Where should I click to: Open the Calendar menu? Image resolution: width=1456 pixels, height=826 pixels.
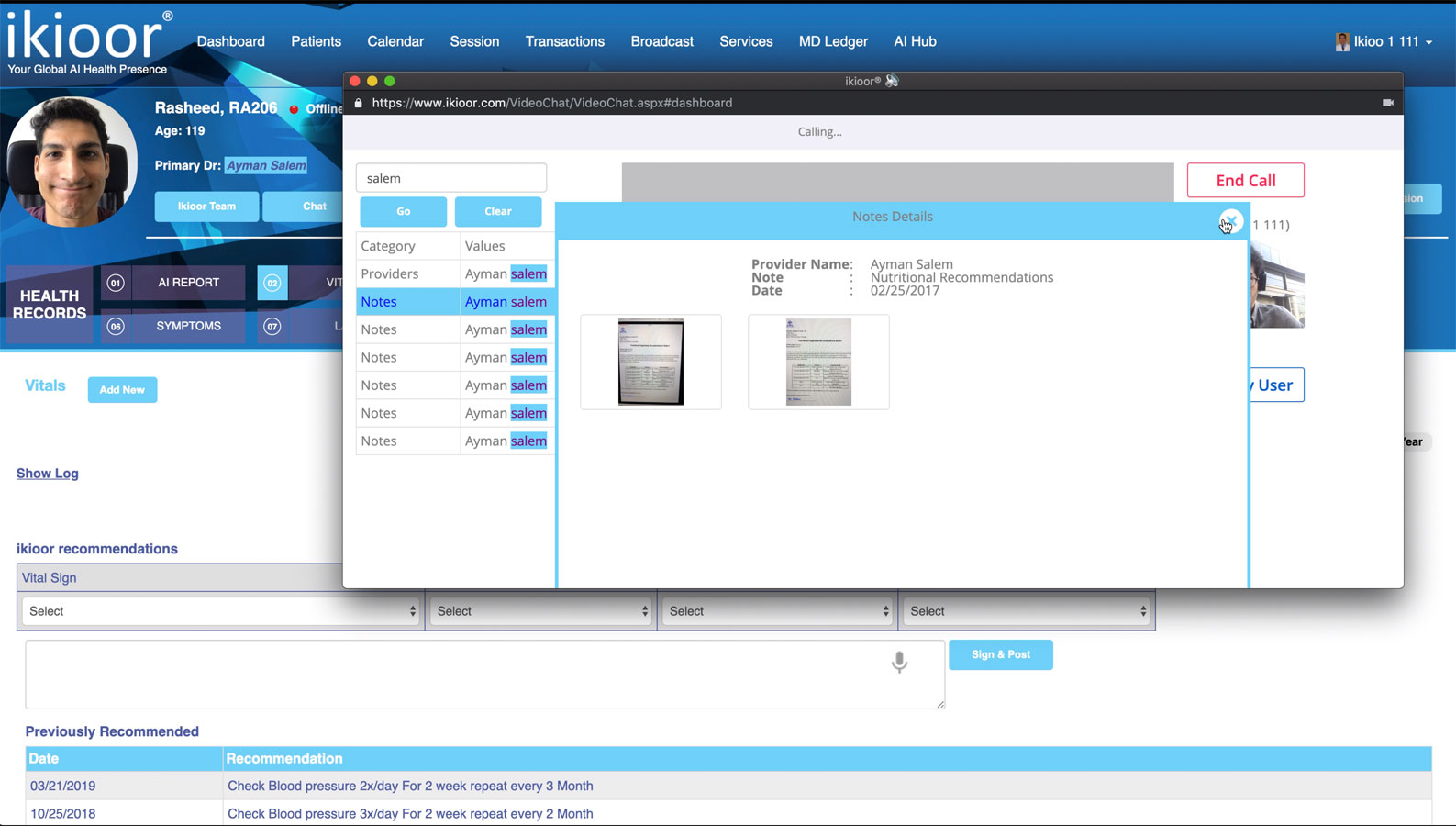coord(395,41)
